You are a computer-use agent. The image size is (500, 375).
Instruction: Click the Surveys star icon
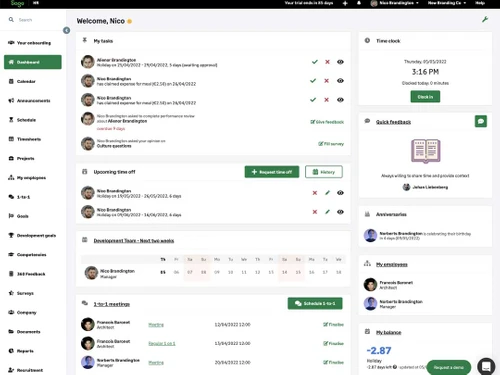(x=11, y=293)
